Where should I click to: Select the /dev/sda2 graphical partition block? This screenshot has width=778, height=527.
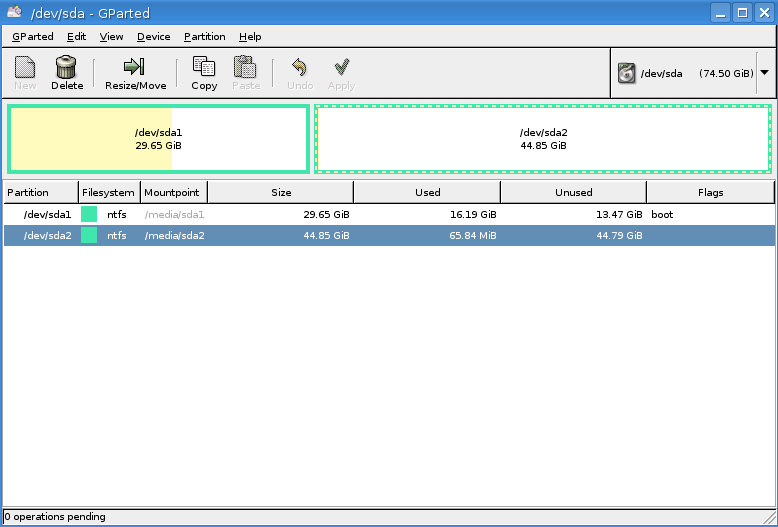click(543, 139)
